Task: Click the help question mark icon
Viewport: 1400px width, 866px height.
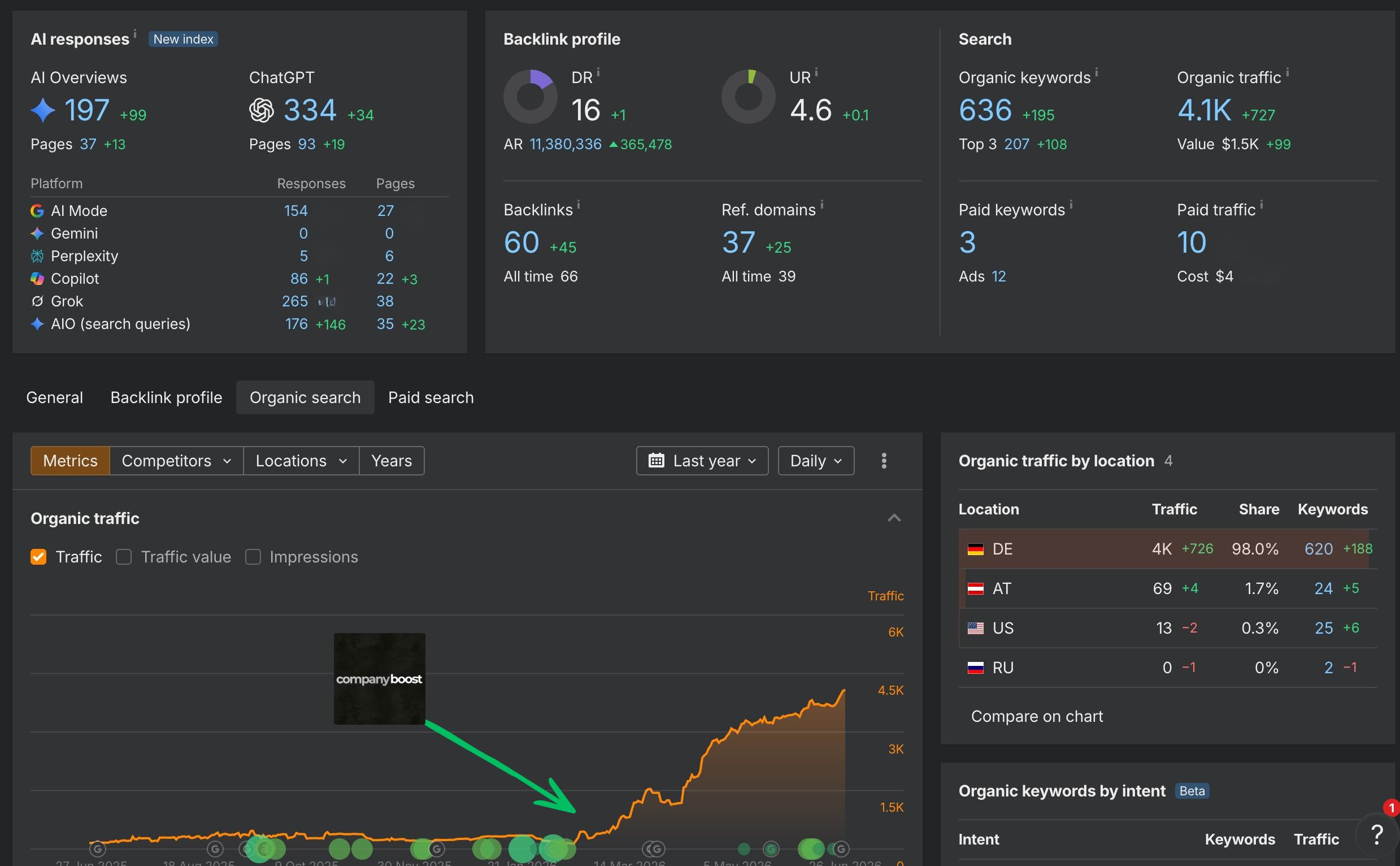Action: (x=1377, y=835)
